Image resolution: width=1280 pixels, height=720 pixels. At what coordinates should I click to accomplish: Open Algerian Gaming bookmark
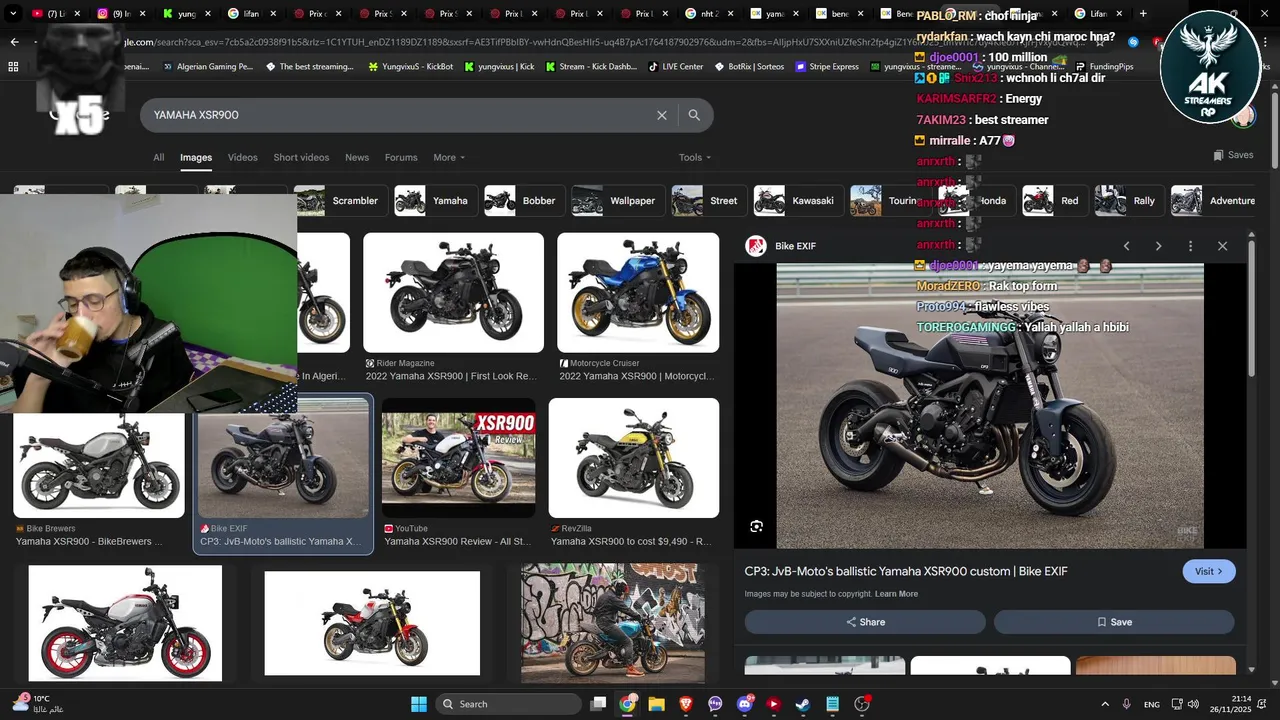[207, 66]
